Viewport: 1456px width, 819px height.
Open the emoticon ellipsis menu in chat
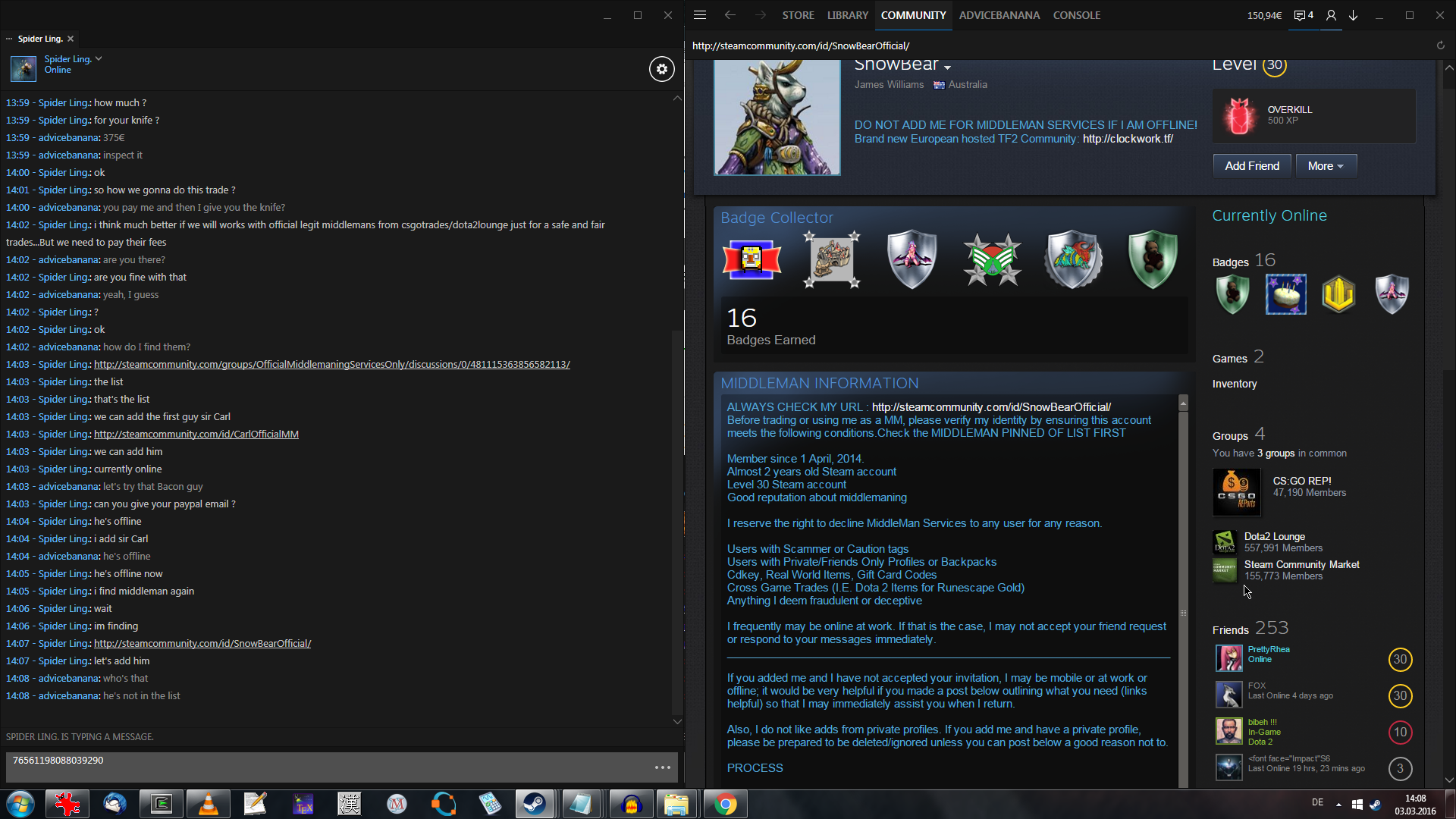[x=662, y=767]
